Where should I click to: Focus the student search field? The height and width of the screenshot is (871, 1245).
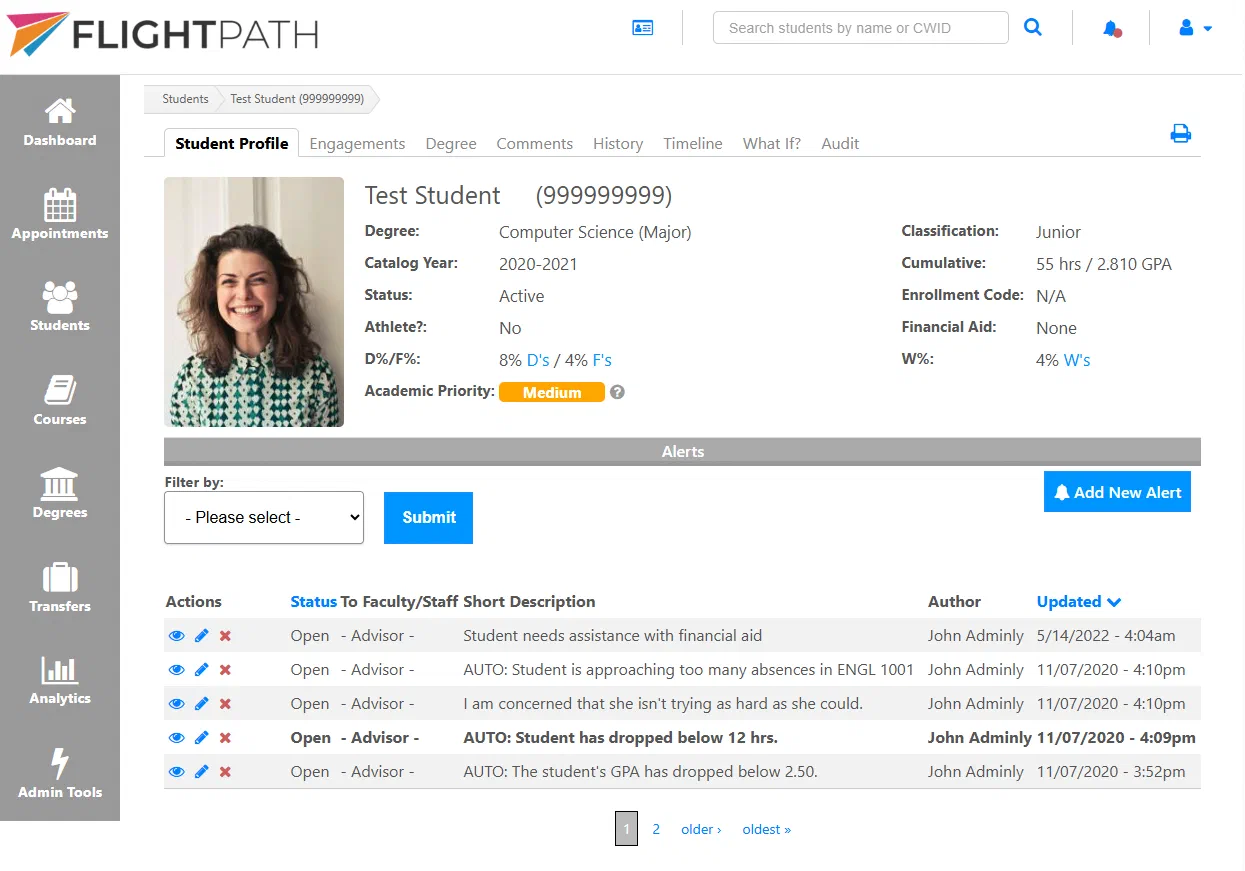860,28
